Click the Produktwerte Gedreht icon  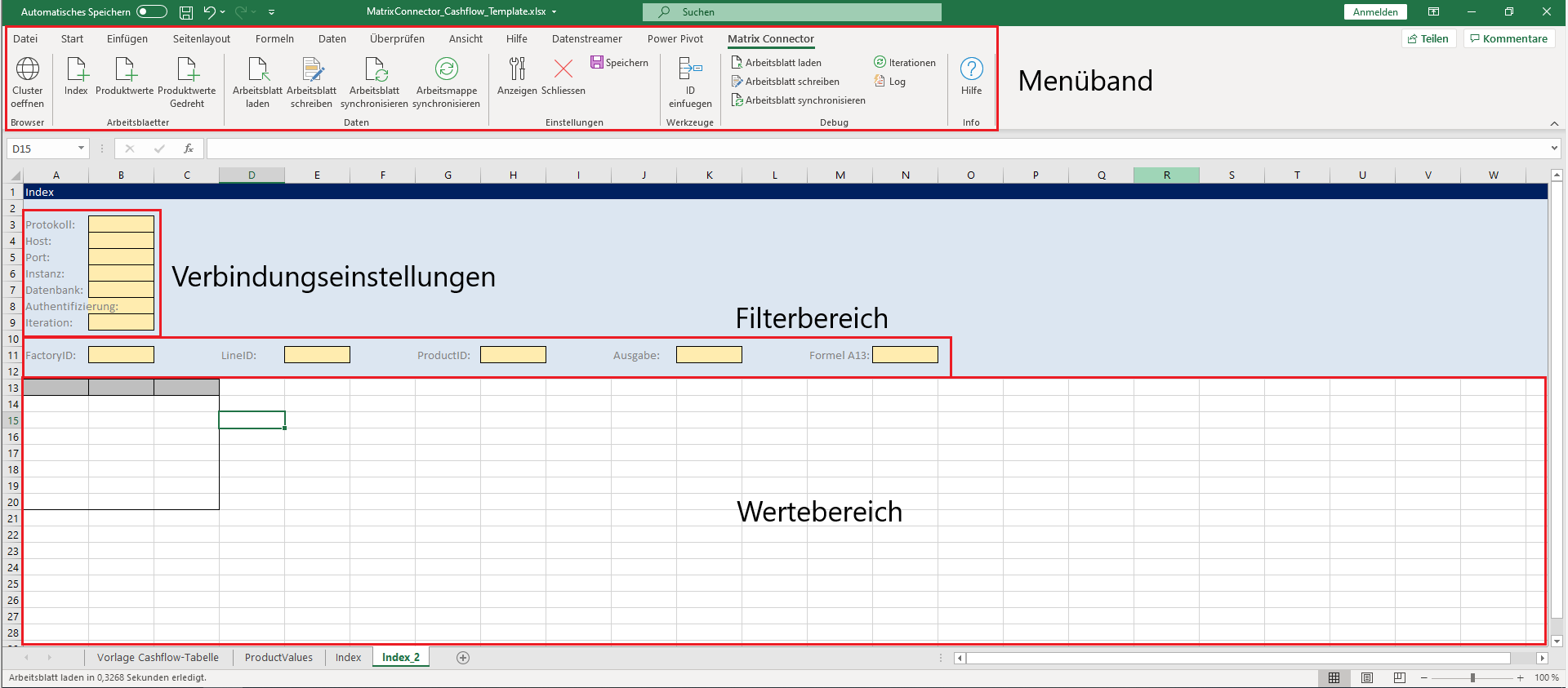pos(187,70)
